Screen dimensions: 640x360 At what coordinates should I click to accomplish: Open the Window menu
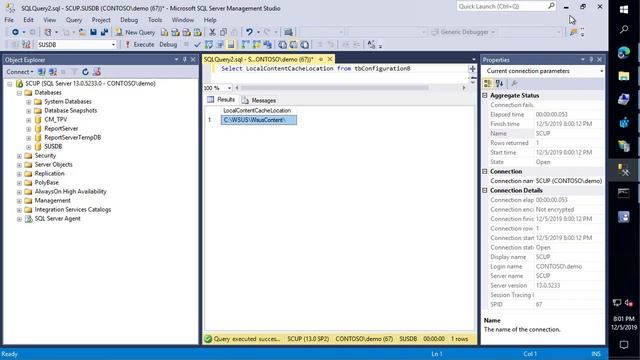point(182,20)
